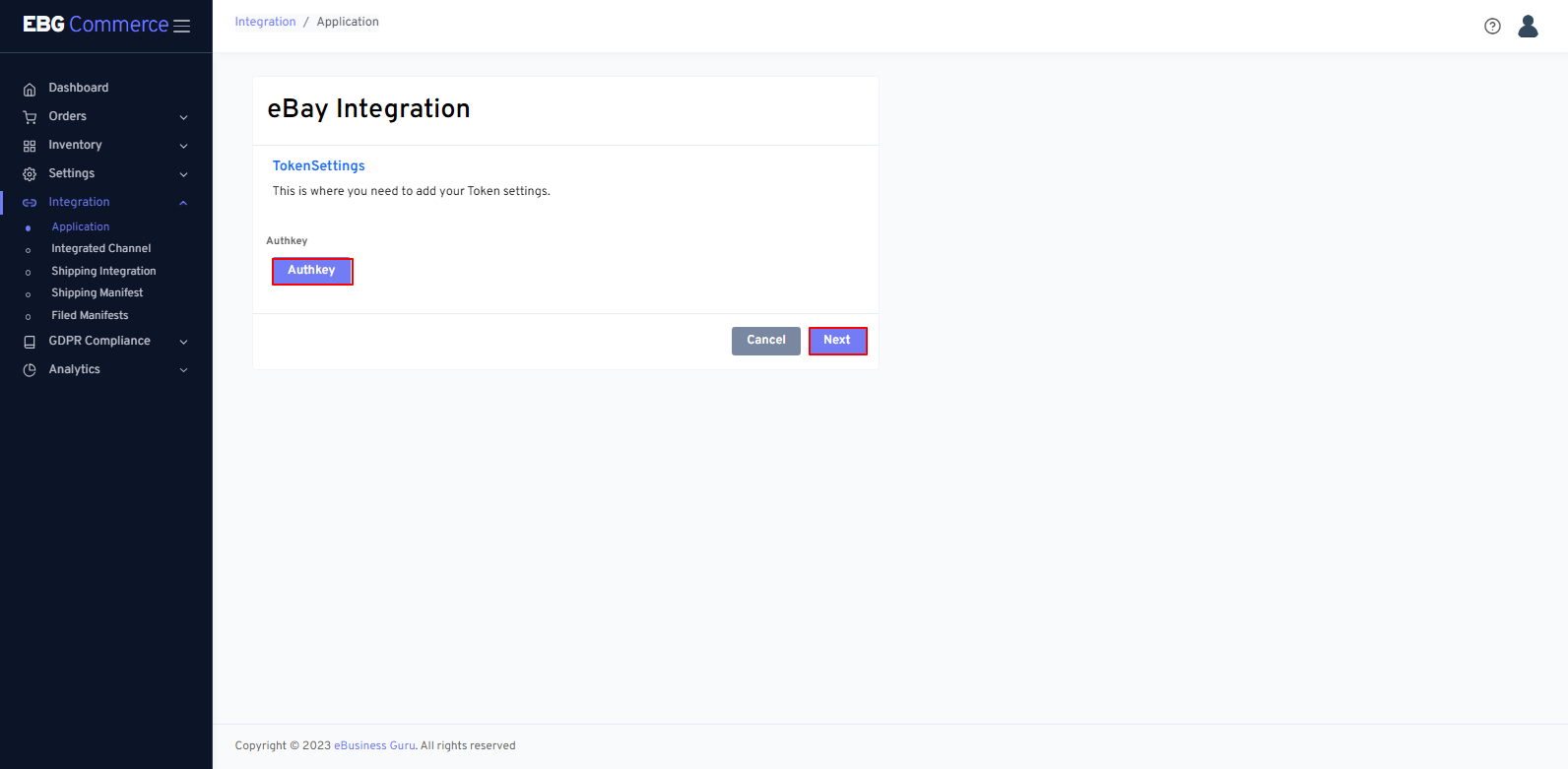The image size is (1568, 769).
Task: Click the Orders cart icon
Action: 30,117
